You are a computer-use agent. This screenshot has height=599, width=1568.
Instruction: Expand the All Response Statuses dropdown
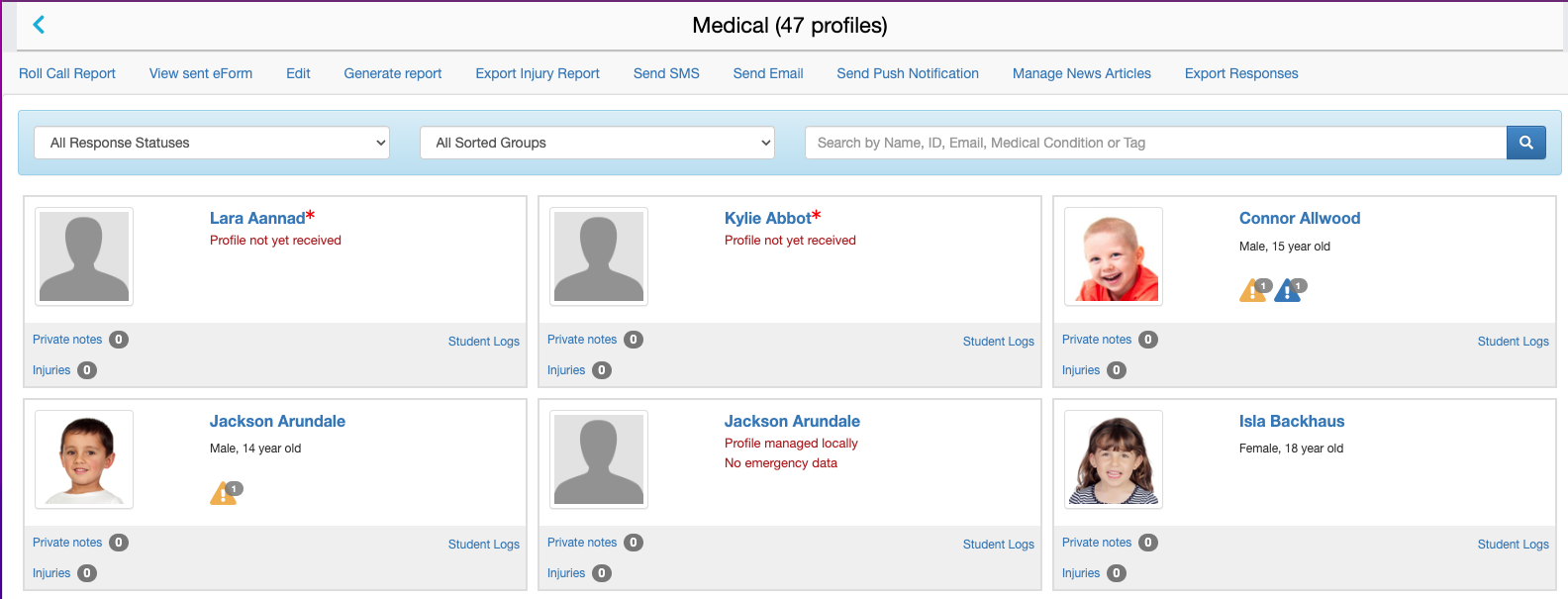(212, 143)
